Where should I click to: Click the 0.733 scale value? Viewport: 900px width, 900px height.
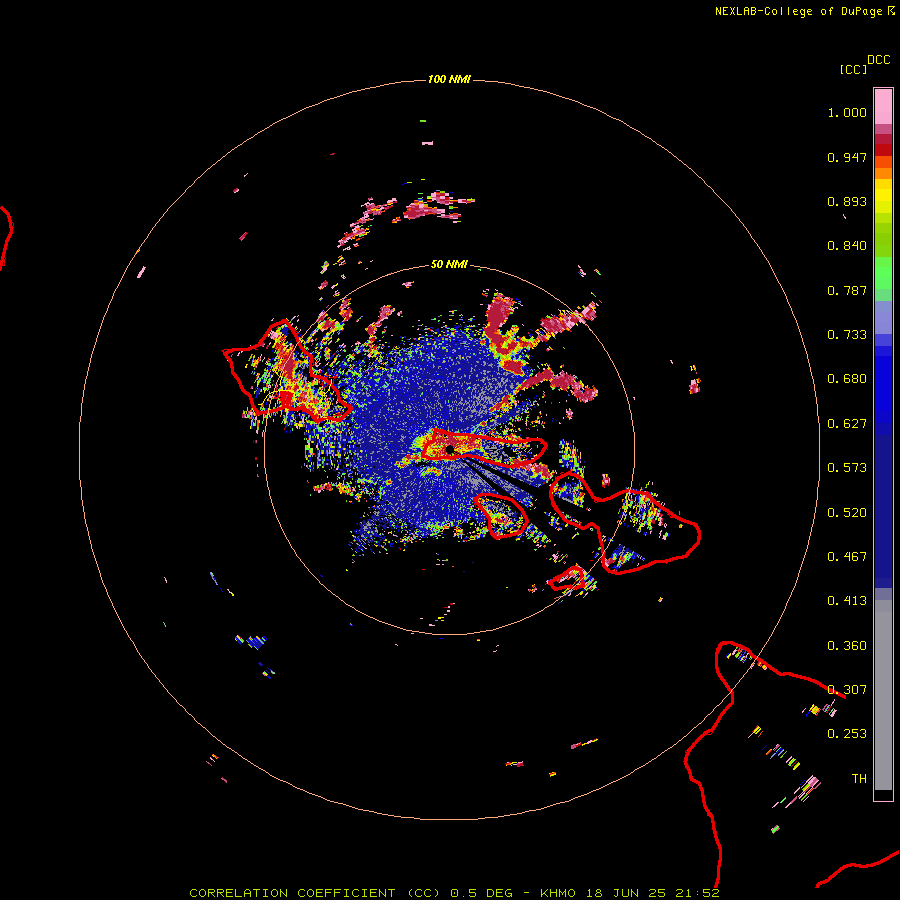click(847, 335)
